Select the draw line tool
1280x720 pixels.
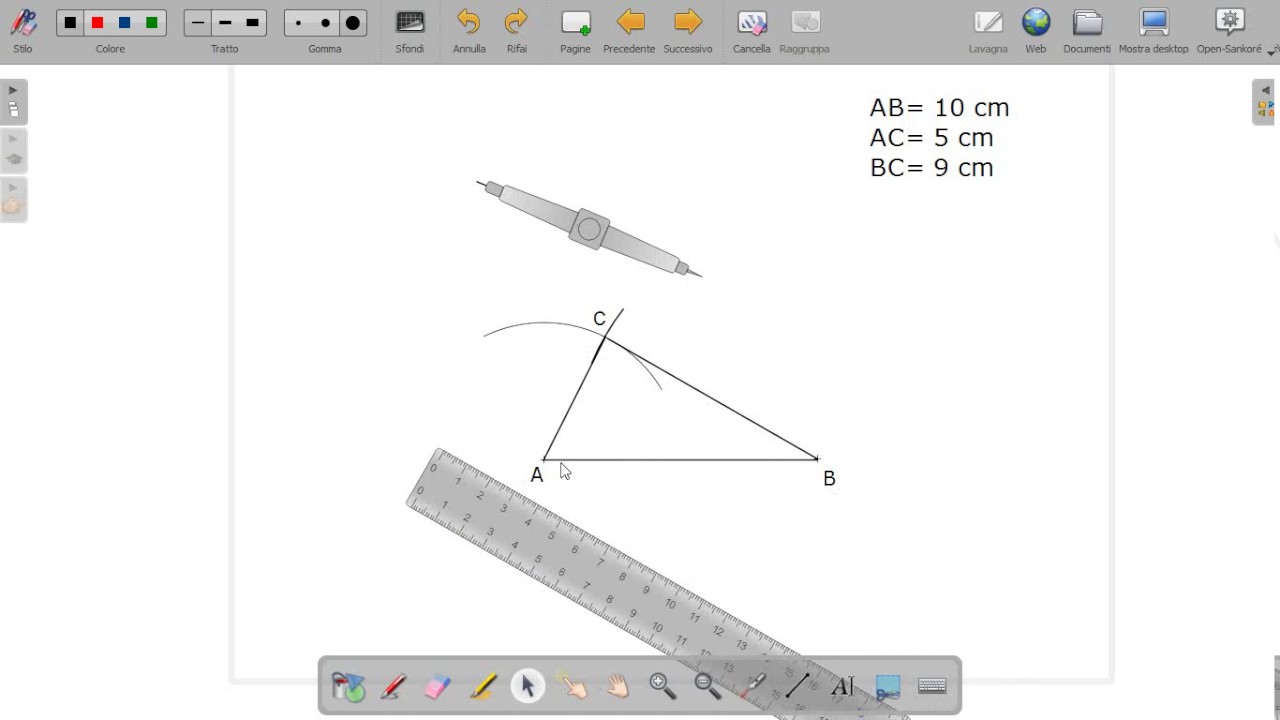coord(797,686)
